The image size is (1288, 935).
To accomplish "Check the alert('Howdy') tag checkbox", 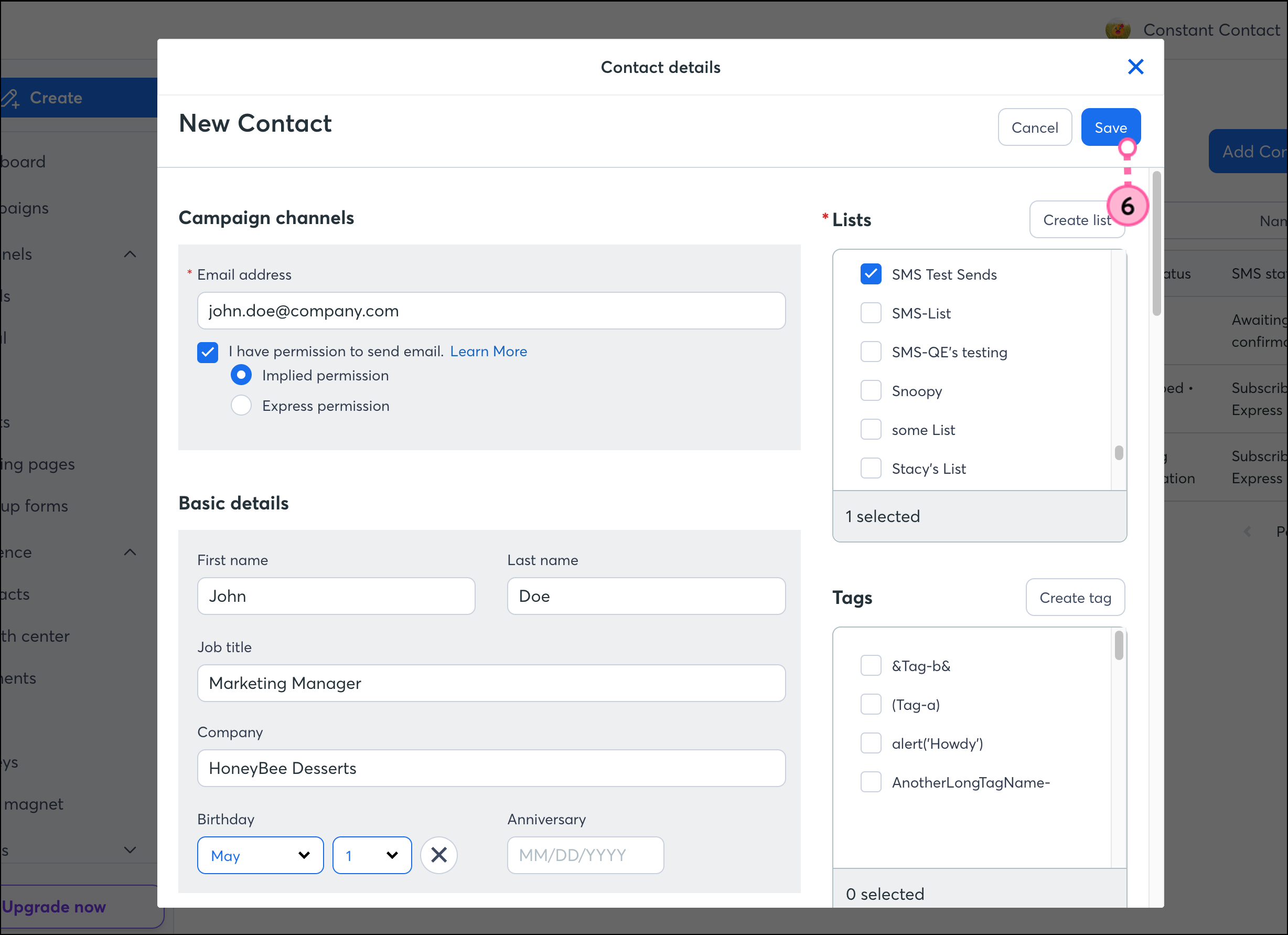I will (871, 743).
